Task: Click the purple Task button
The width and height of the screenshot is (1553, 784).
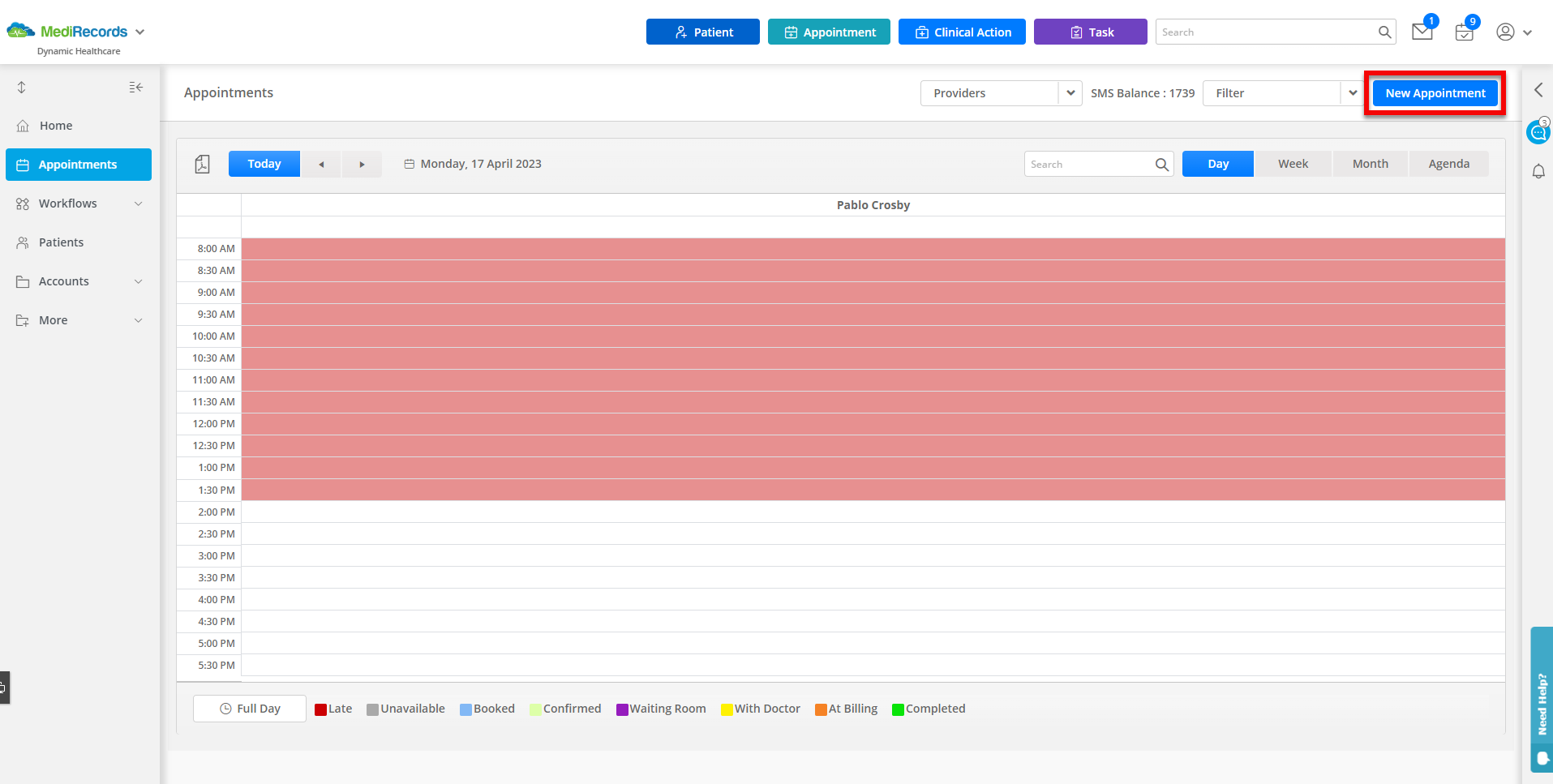Action: pos(1090,32)
